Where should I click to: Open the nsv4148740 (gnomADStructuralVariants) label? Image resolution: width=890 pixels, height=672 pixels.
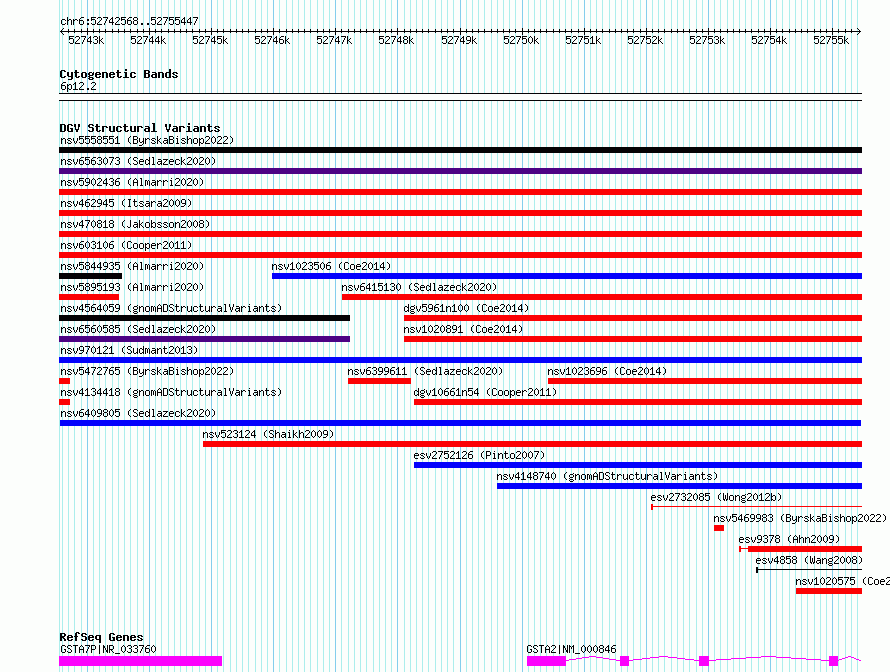point(607,476)
